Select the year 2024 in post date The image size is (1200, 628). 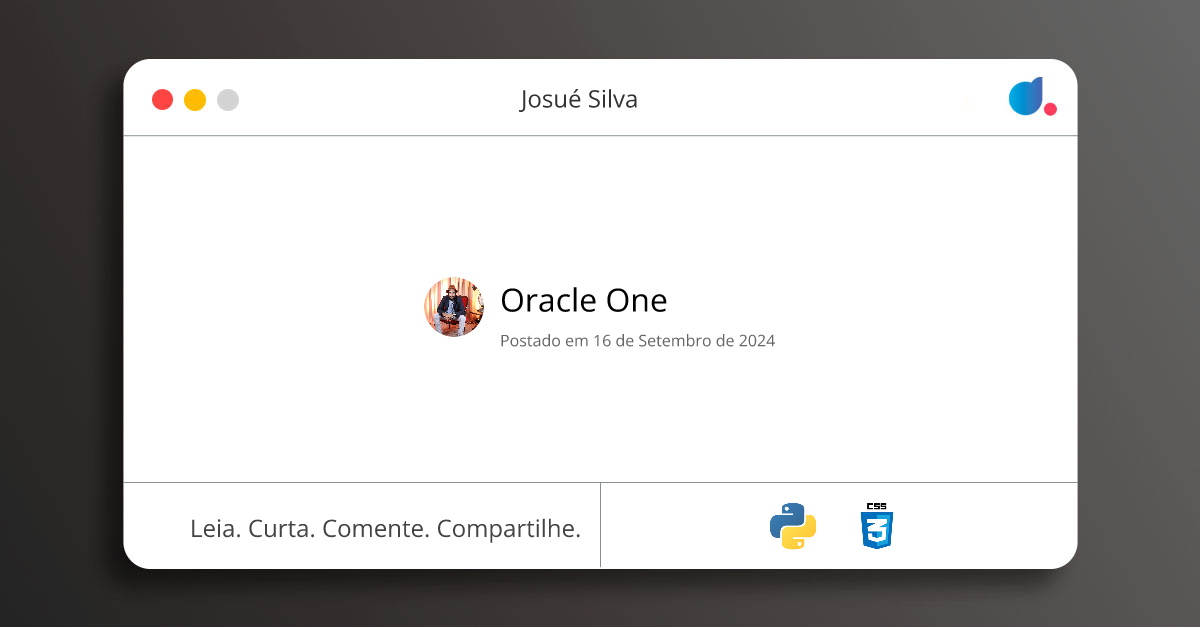click(757, 340)
